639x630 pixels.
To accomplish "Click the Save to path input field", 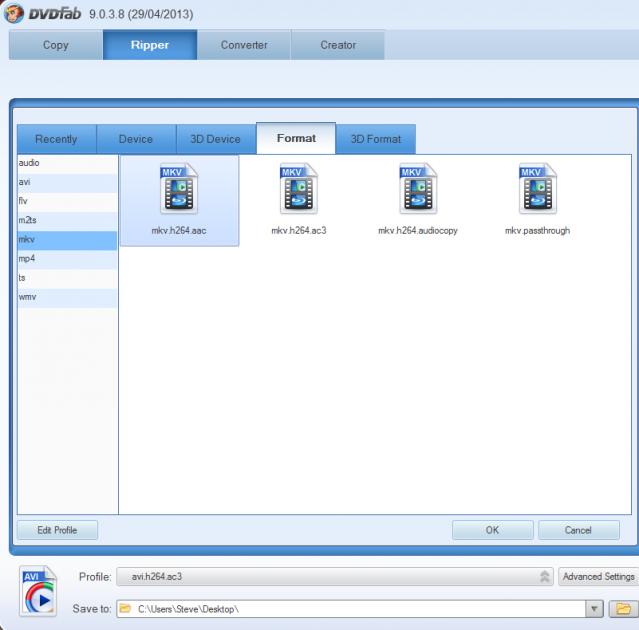I will (x=350, y=609).
